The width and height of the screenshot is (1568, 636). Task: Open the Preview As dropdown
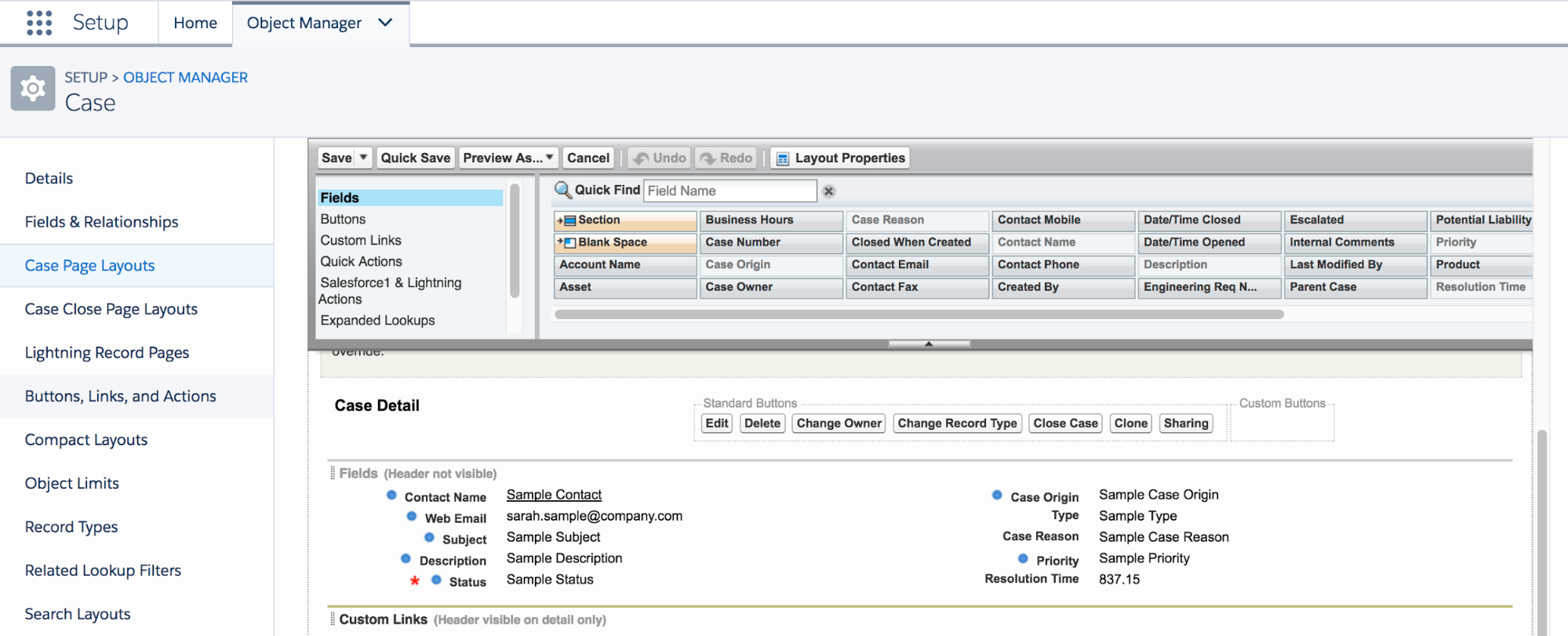point(509,158)
